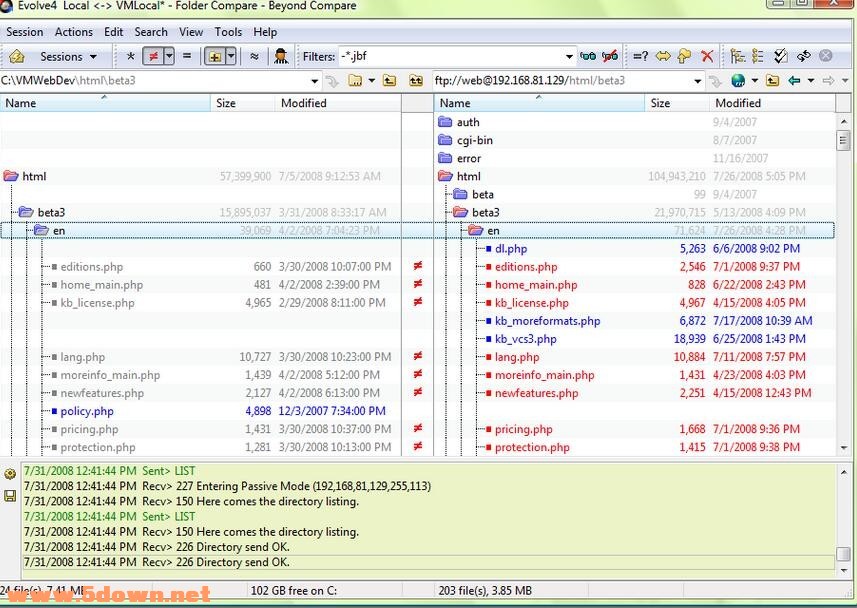Click the red X Delete icon

(x=707, y=56)
